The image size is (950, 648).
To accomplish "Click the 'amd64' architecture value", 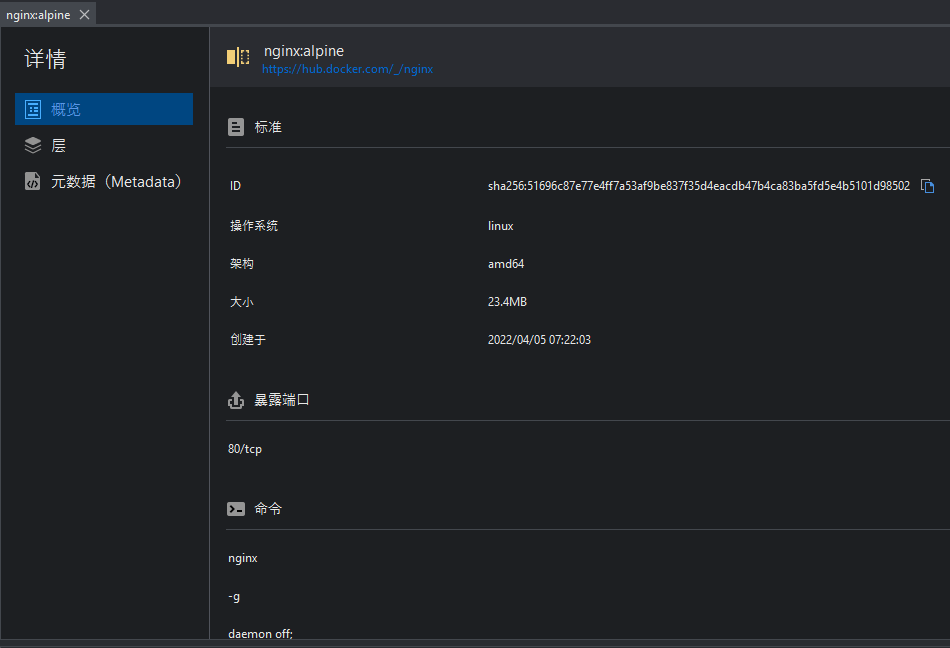I will tap(506, 264).
